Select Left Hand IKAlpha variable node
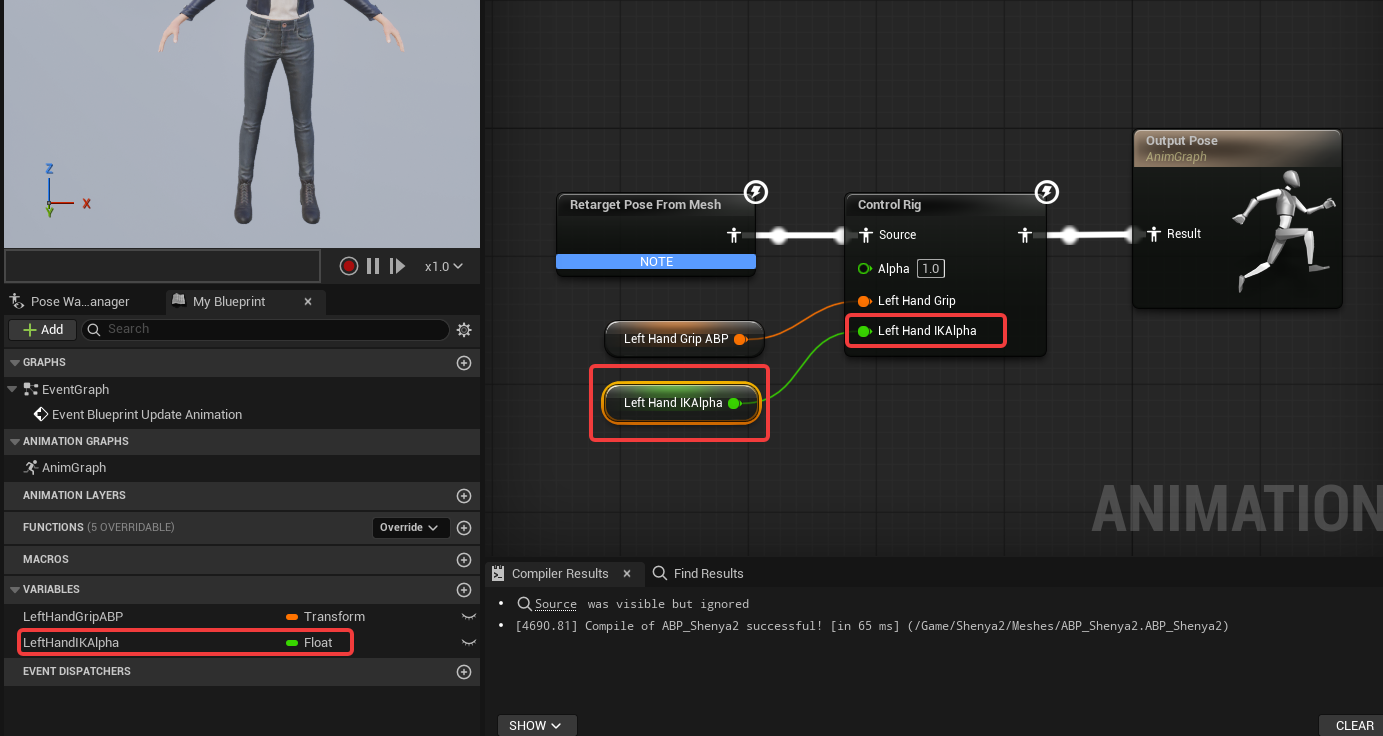1383x736 pixels. pos(682,403)
